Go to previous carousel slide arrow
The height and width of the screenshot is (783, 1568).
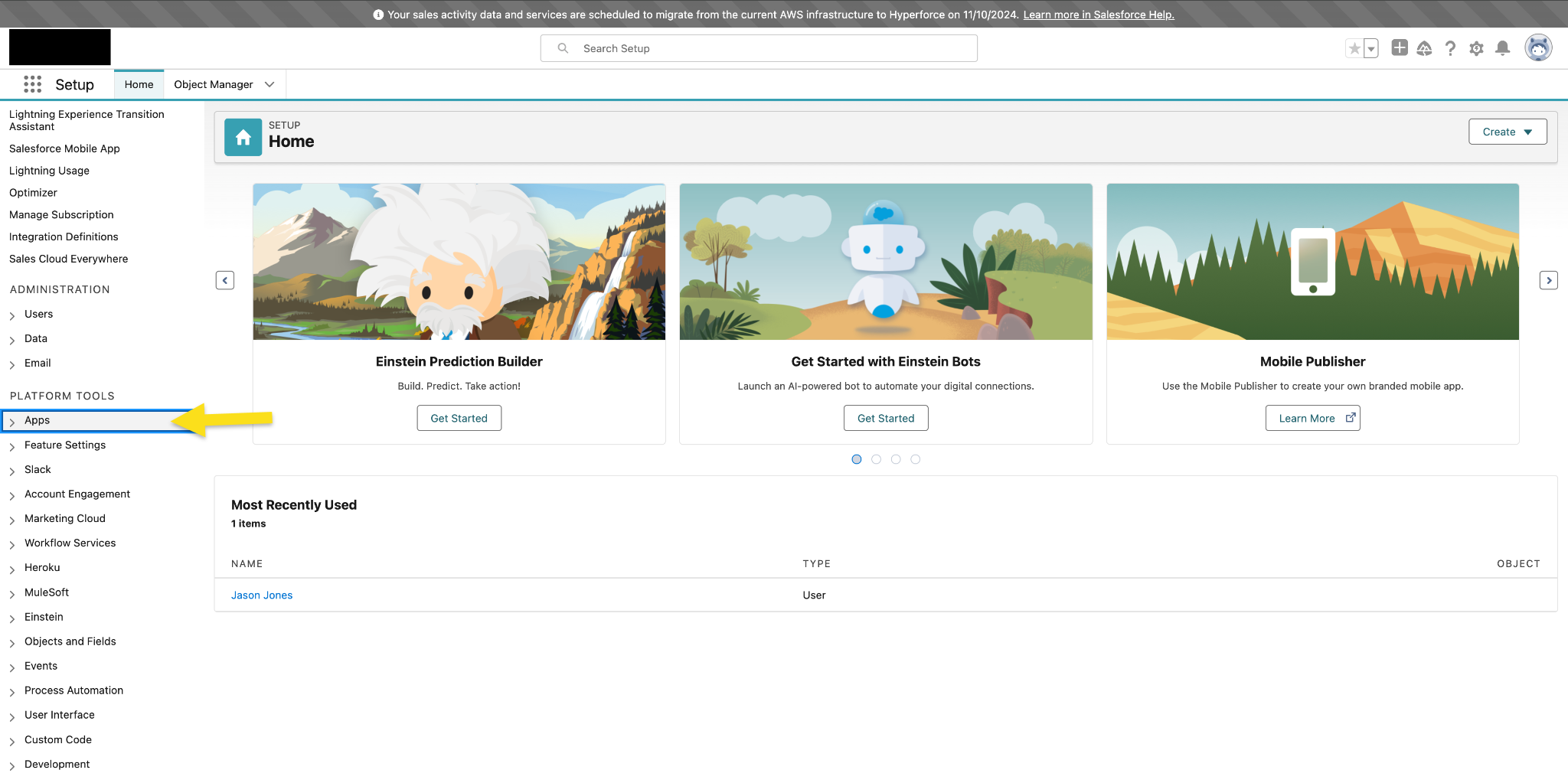[225, 280]
